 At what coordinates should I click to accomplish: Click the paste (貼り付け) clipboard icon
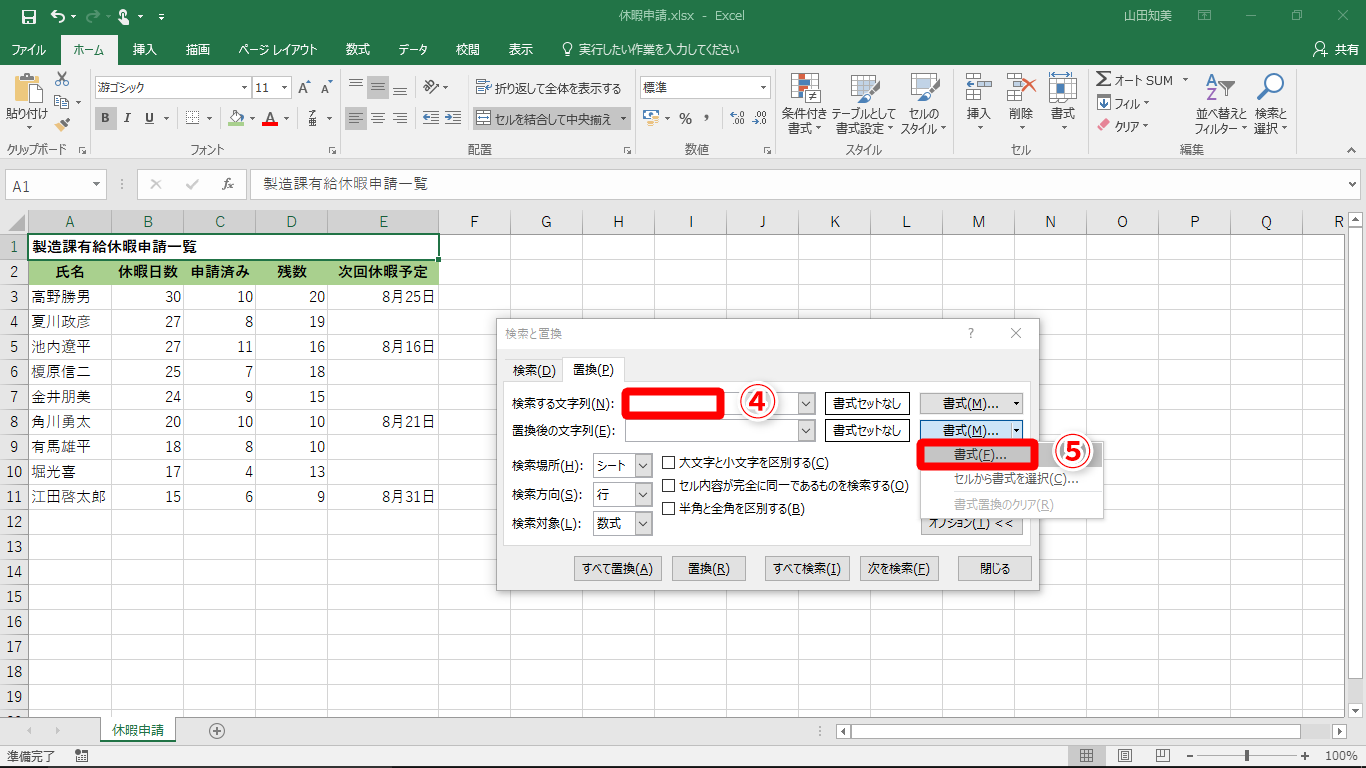point(27,90)
